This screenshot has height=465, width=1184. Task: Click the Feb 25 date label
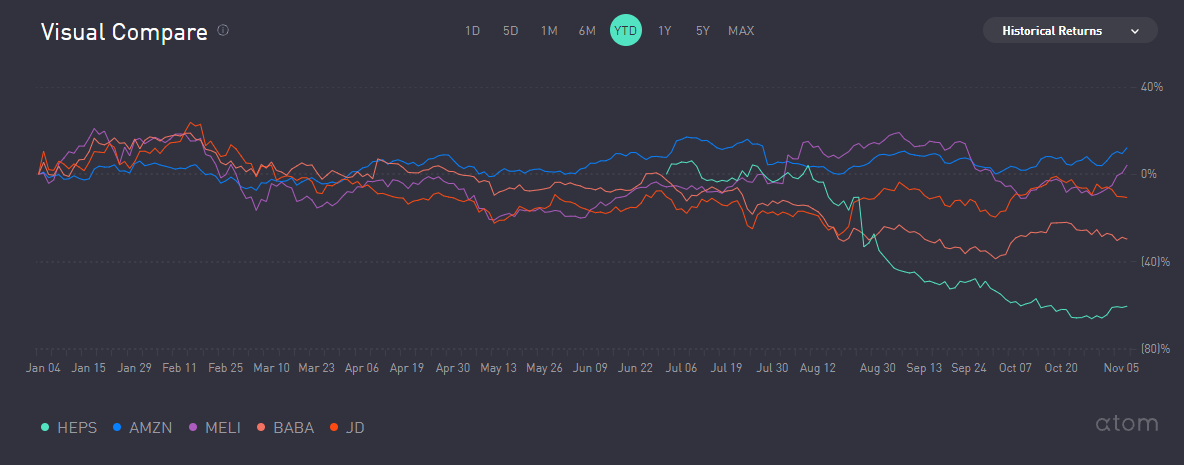226,368
